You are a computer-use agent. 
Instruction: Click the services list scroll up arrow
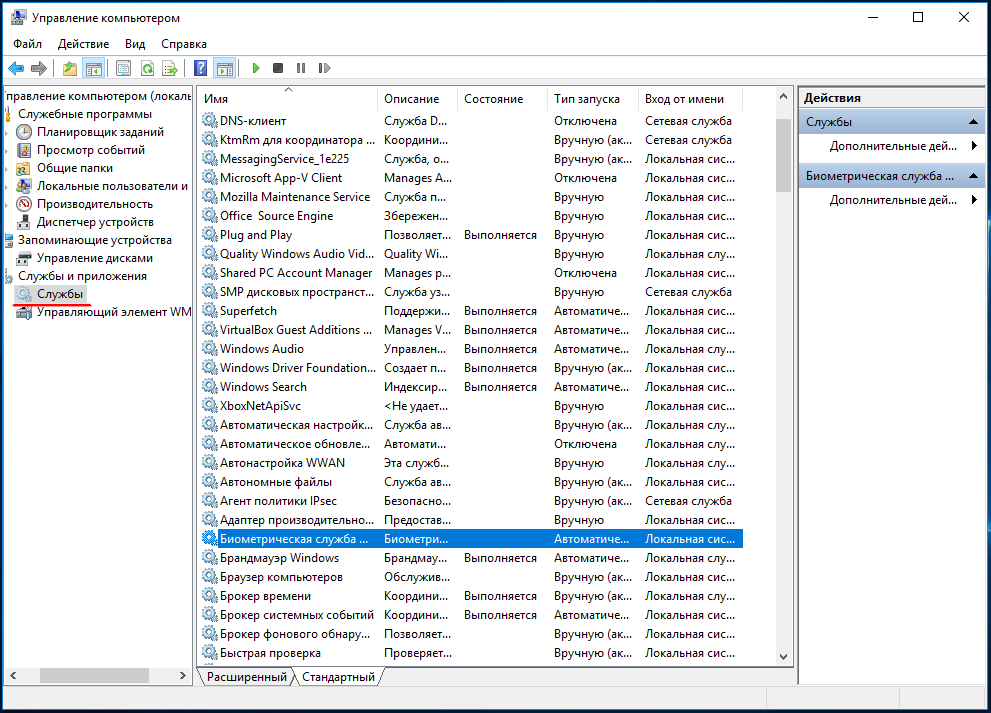[x=784, y=97]
